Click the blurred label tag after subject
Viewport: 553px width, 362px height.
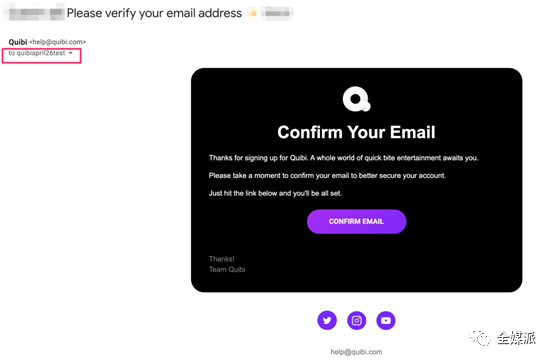click(277, 13)
